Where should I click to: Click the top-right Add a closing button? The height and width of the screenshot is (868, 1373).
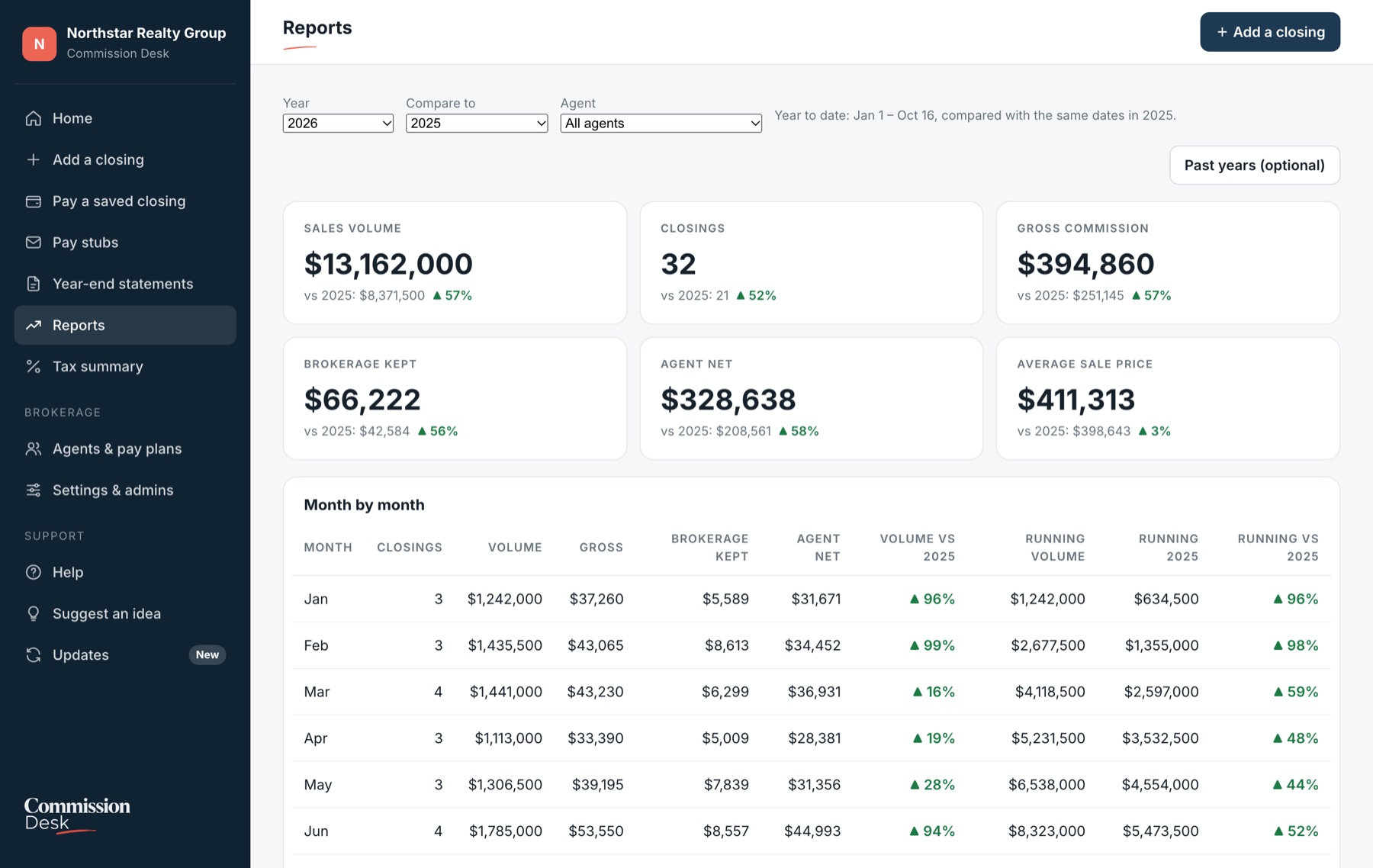1270,32
